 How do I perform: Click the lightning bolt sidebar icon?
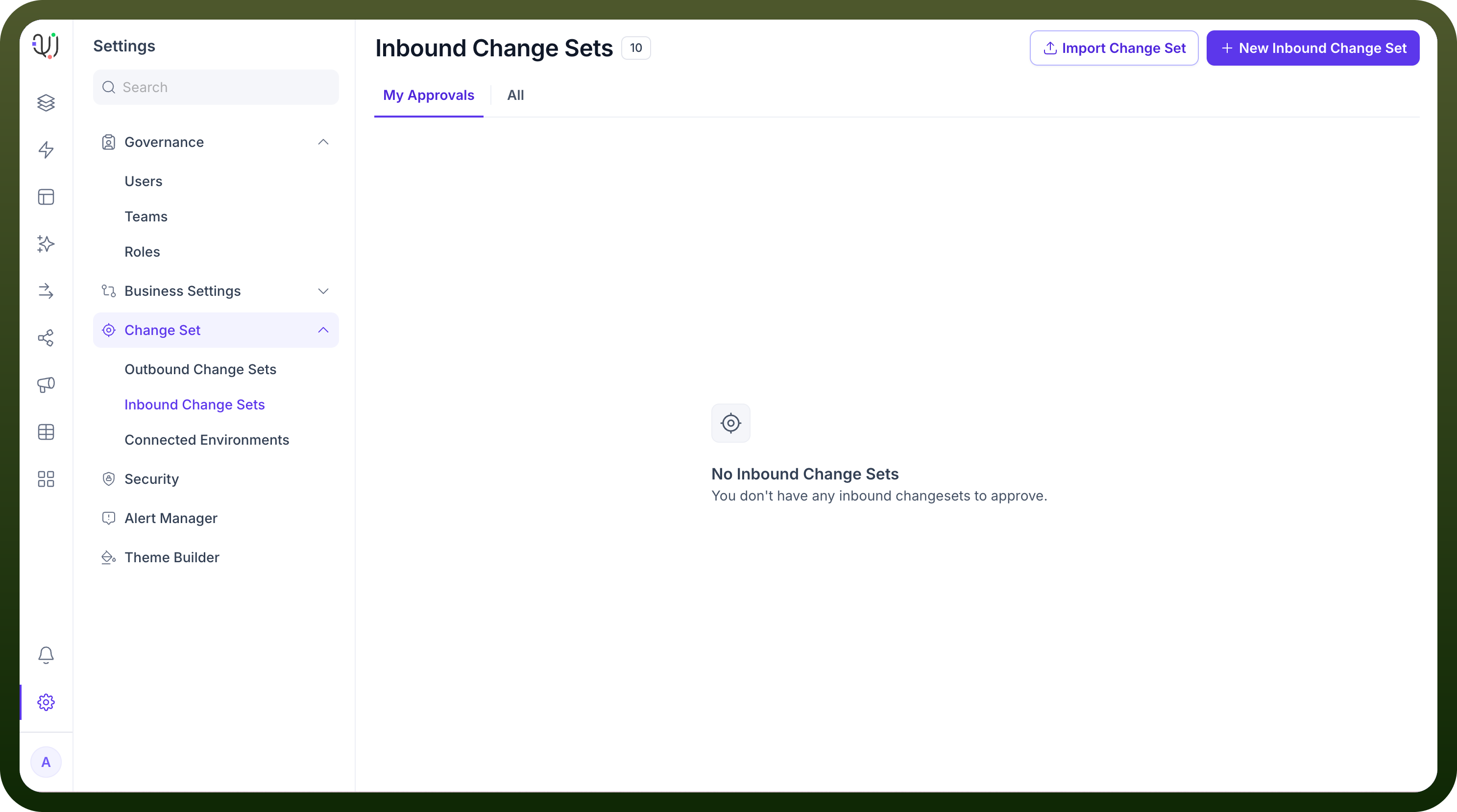point(46,150)
